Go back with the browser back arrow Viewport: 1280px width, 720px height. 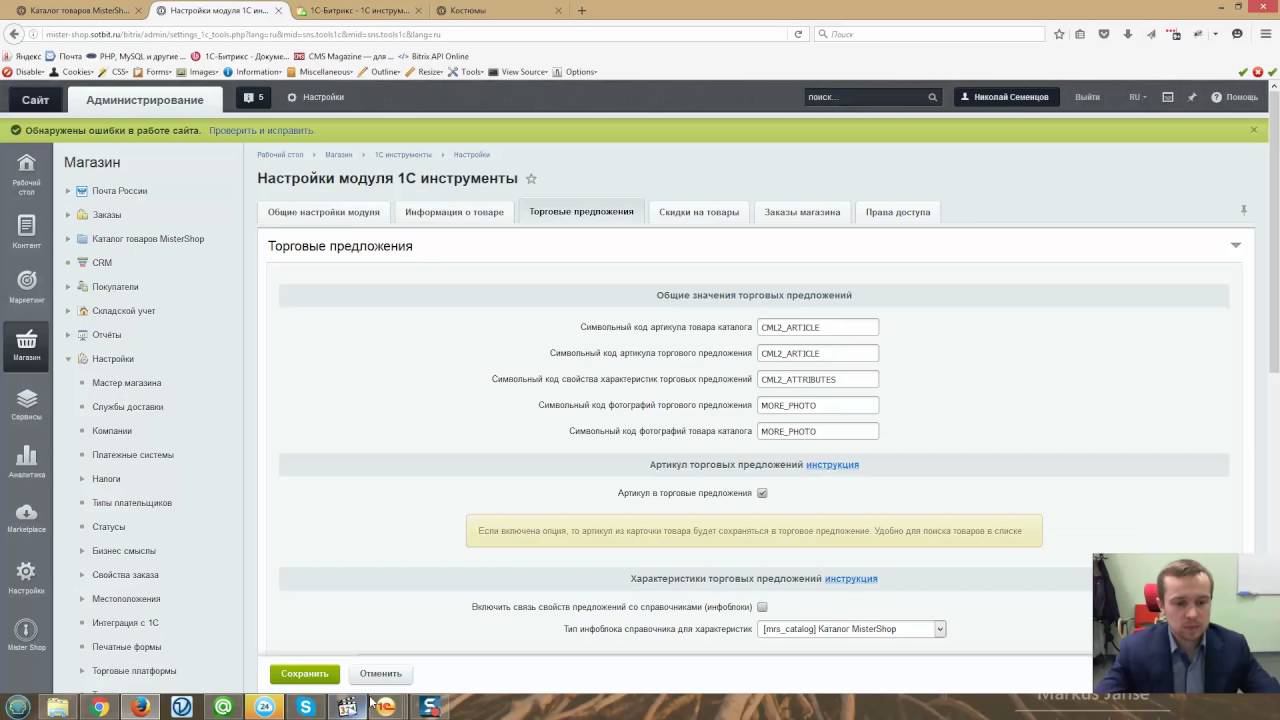(14, 34)
